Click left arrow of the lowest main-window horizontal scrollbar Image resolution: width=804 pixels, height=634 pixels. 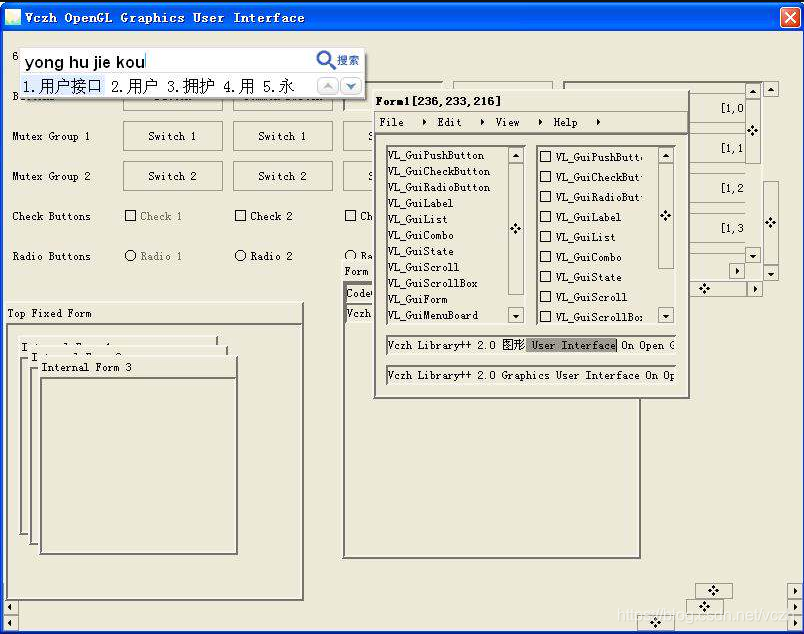point(10,622)
